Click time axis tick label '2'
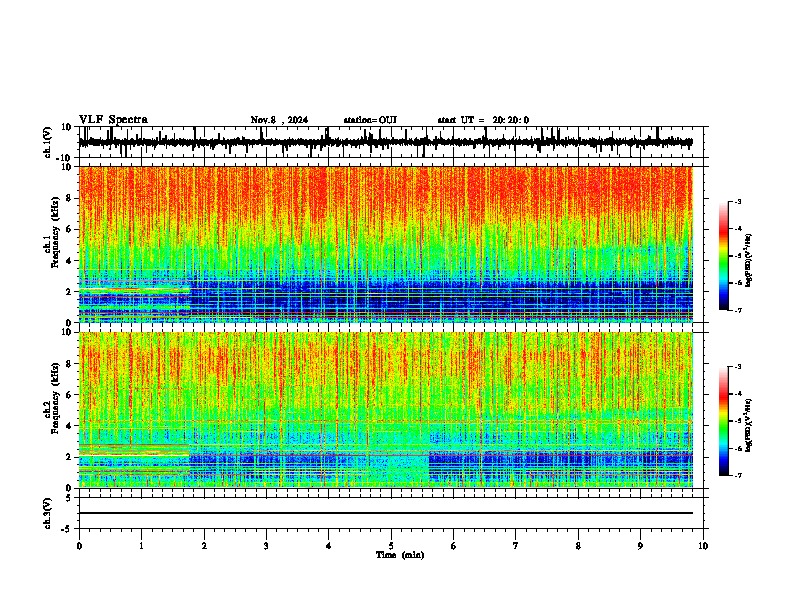 pos(204,546)
